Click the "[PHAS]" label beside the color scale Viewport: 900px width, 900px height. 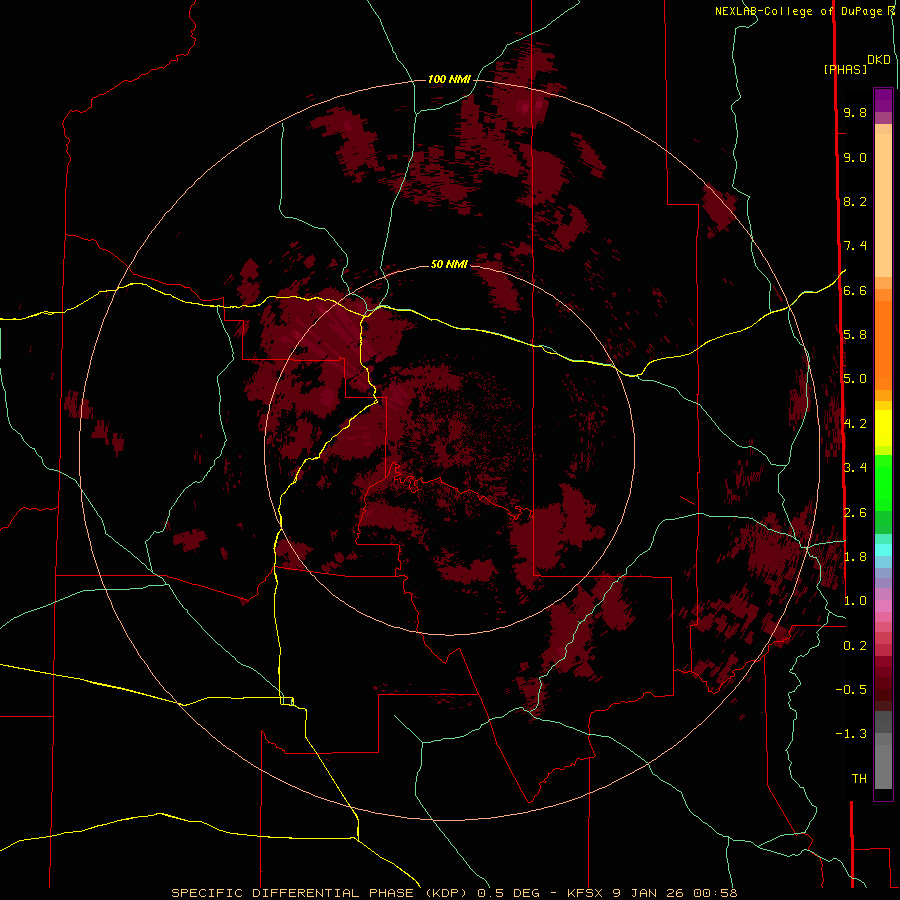point(845,69)
